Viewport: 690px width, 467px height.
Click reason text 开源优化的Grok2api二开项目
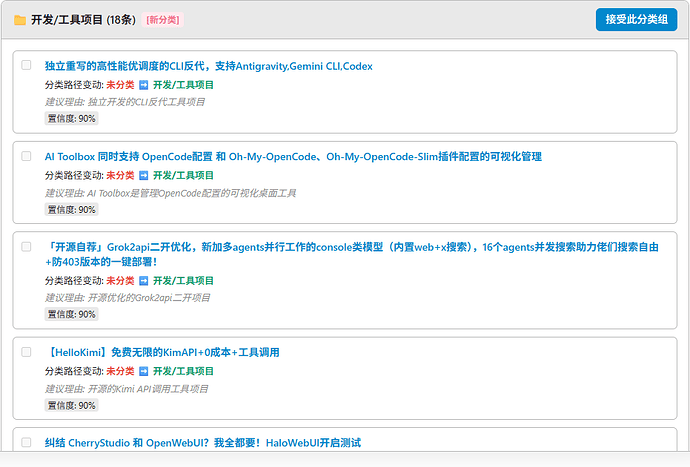click(149, 298)
